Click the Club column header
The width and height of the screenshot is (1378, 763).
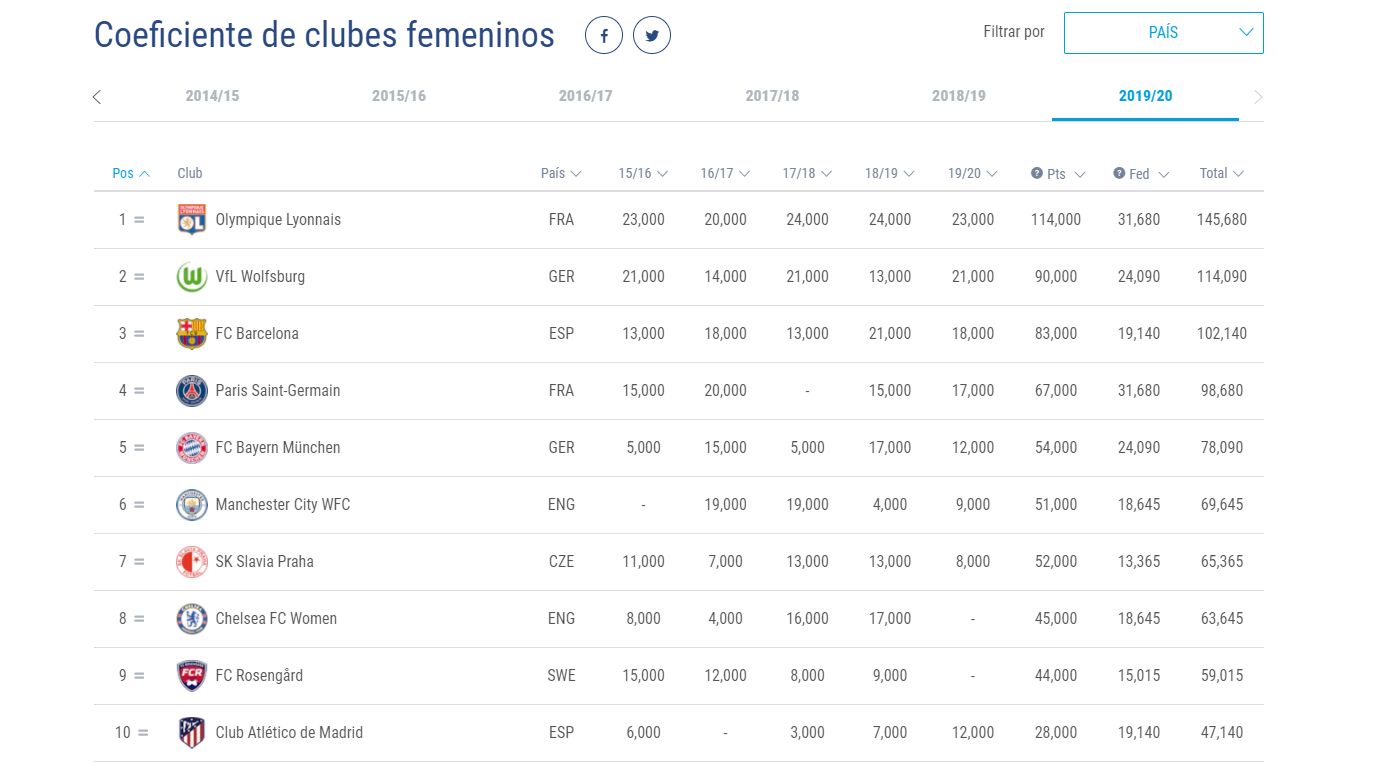tap(190, 173)
